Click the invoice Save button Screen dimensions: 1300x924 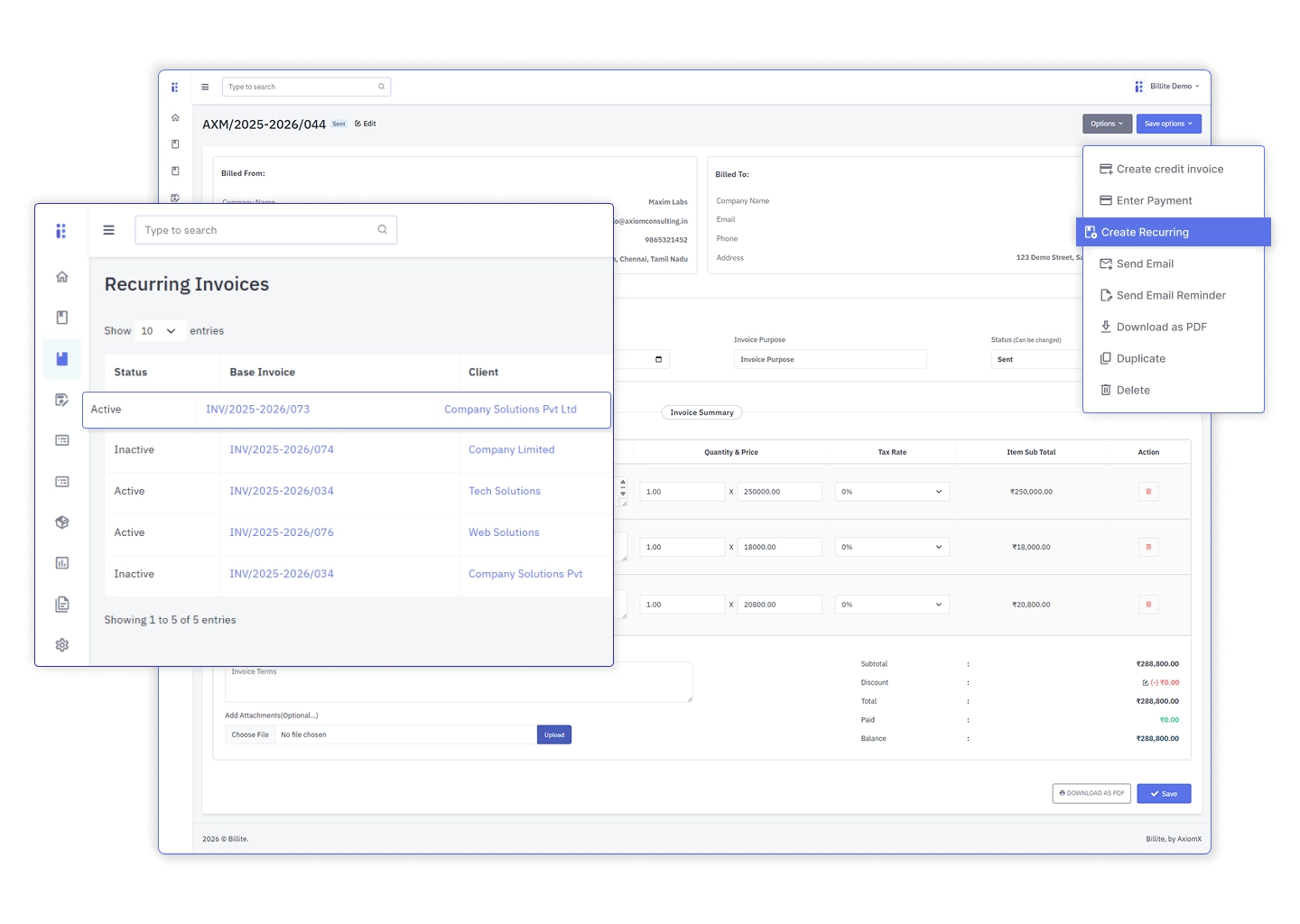tap(1163, 793)
